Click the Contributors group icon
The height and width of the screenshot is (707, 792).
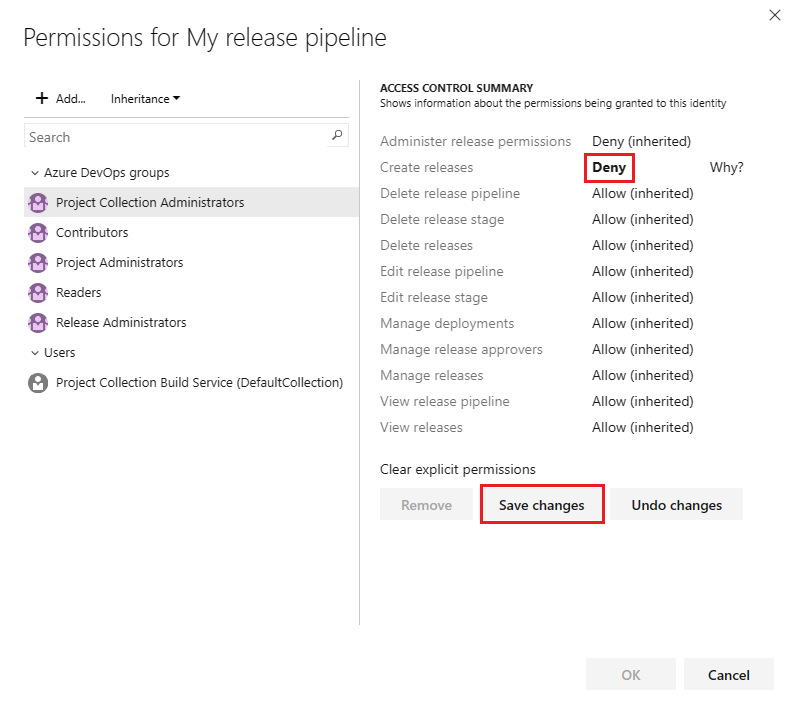pos(38,233)
